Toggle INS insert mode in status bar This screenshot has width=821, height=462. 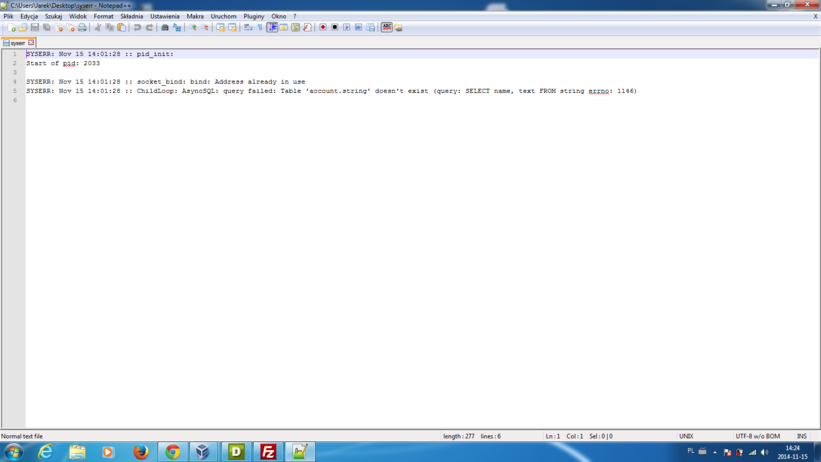pos(802,436)
